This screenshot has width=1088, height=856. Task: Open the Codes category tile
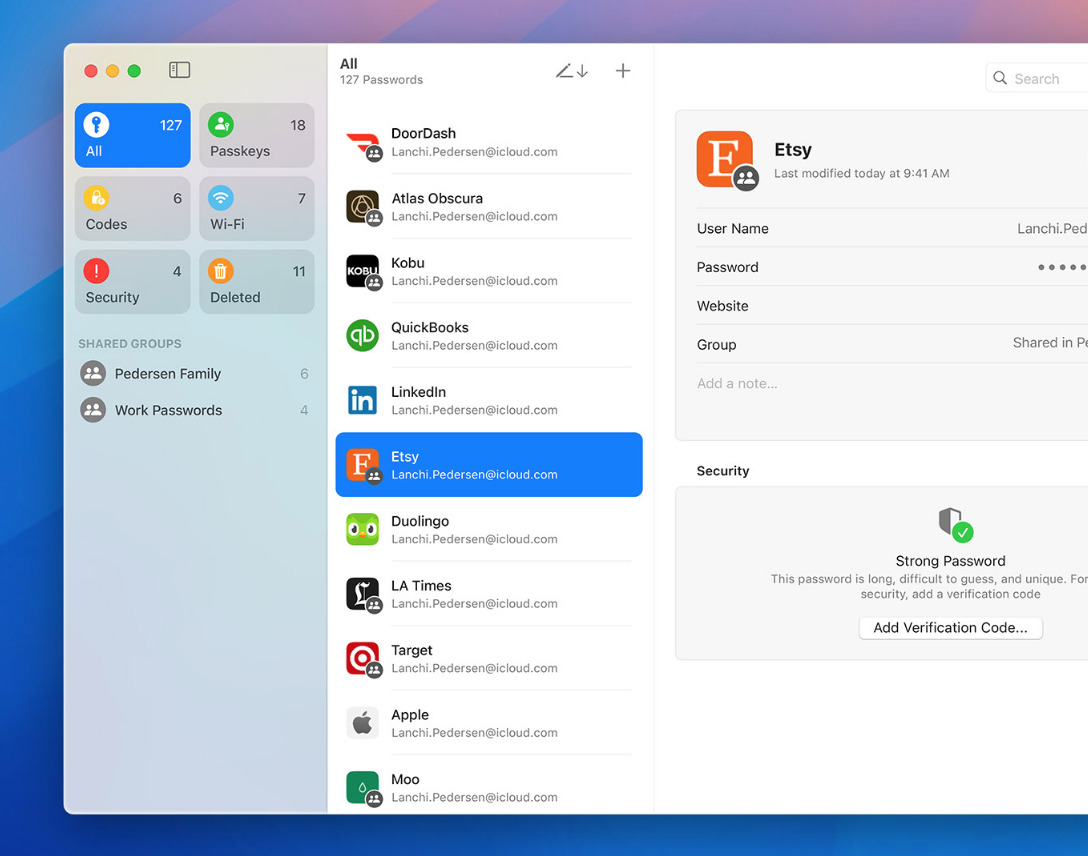point(132,209)
